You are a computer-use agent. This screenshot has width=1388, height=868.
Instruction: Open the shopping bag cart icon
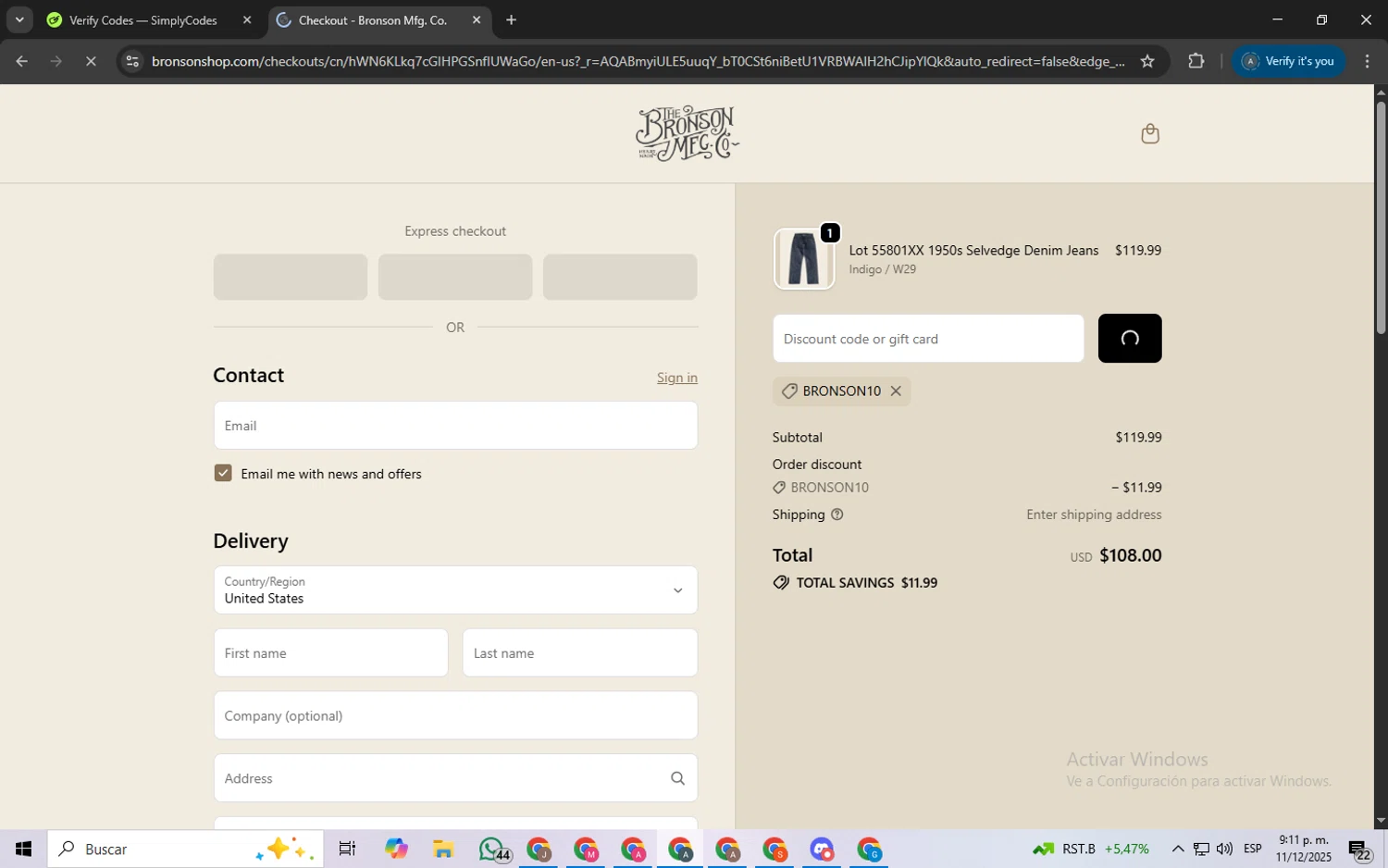coord(1150,134)
